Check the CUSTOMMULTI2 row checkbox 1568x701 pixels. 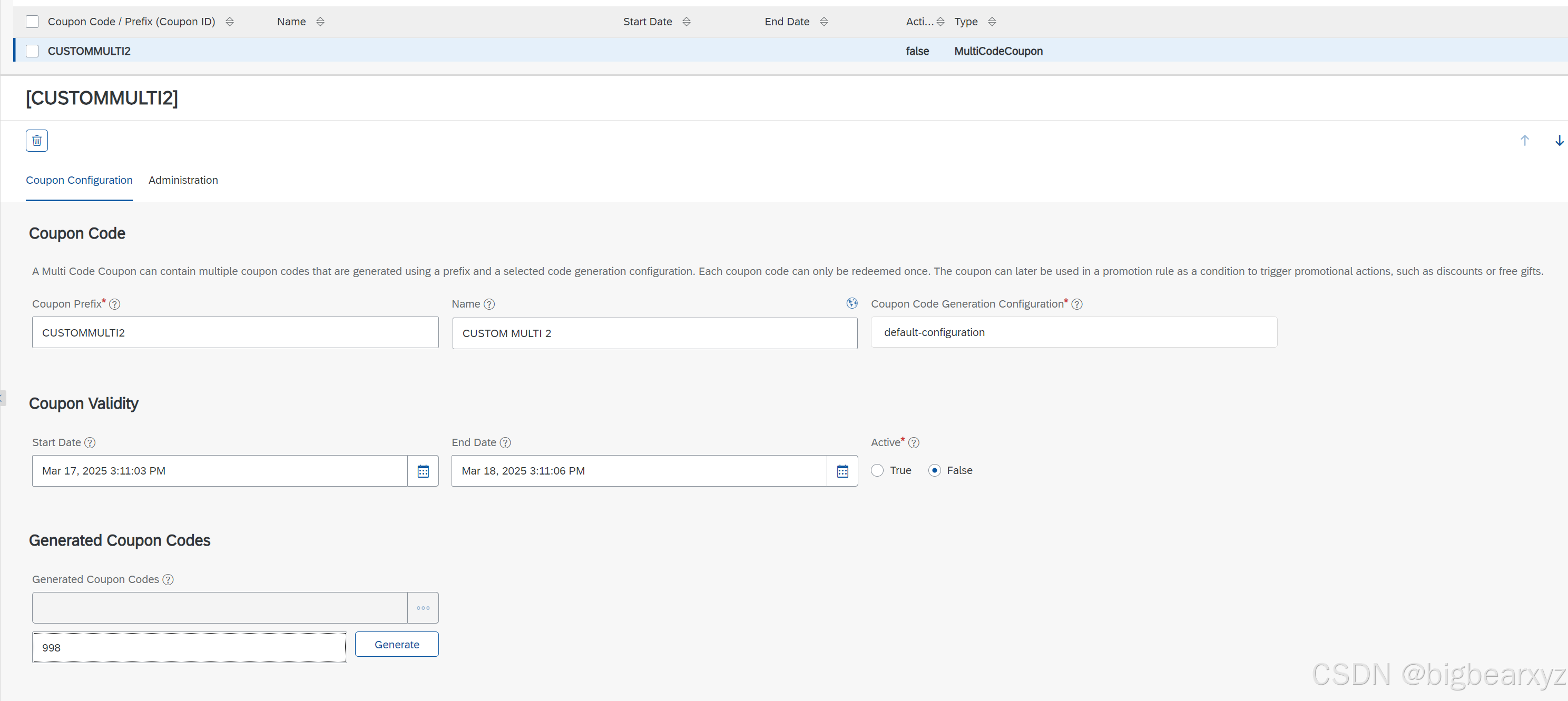coord(32,51)
